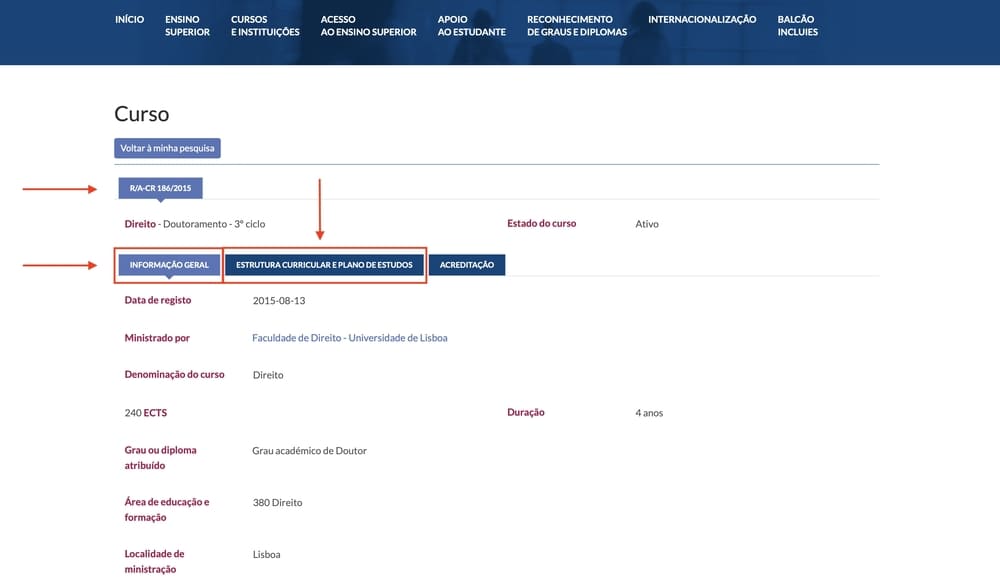Select Reconhecimento de Graus e Diplomas
The width and height of the screenshot is (1000, 579).
click(x=576, y=26)
